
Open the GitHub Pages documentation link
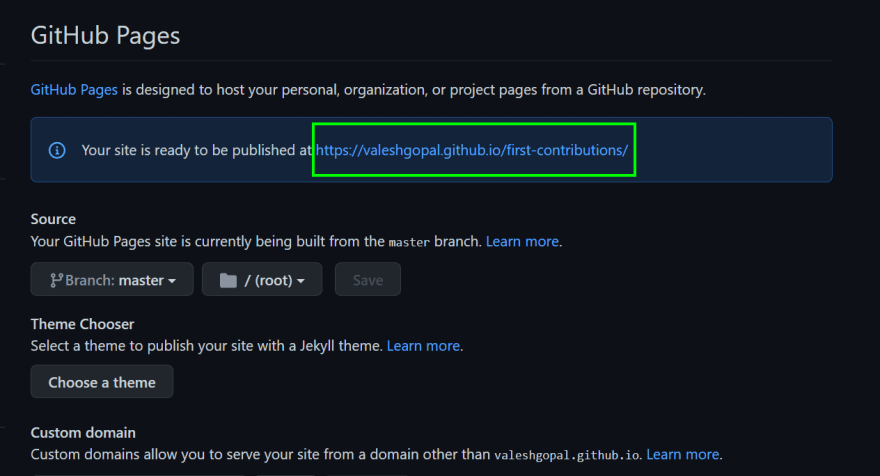tap(74, 90)
